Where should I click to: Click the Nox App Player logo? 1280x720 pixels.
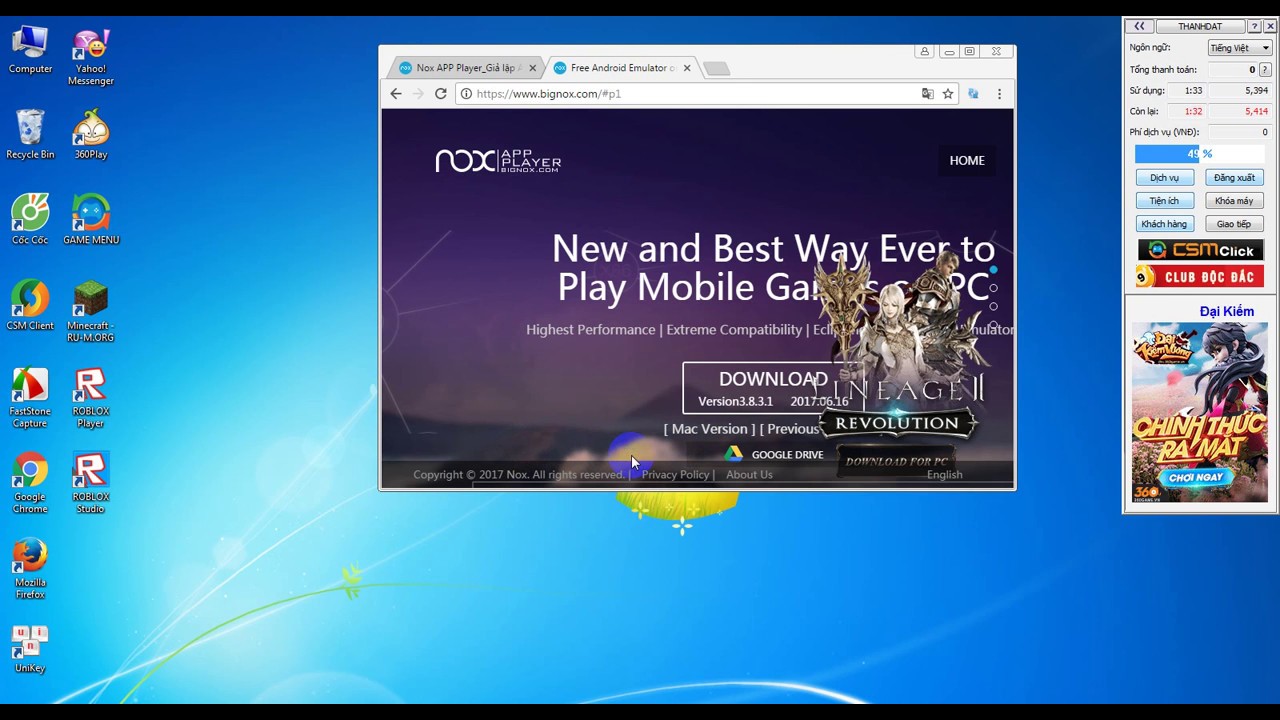click(x=498, y=160)
